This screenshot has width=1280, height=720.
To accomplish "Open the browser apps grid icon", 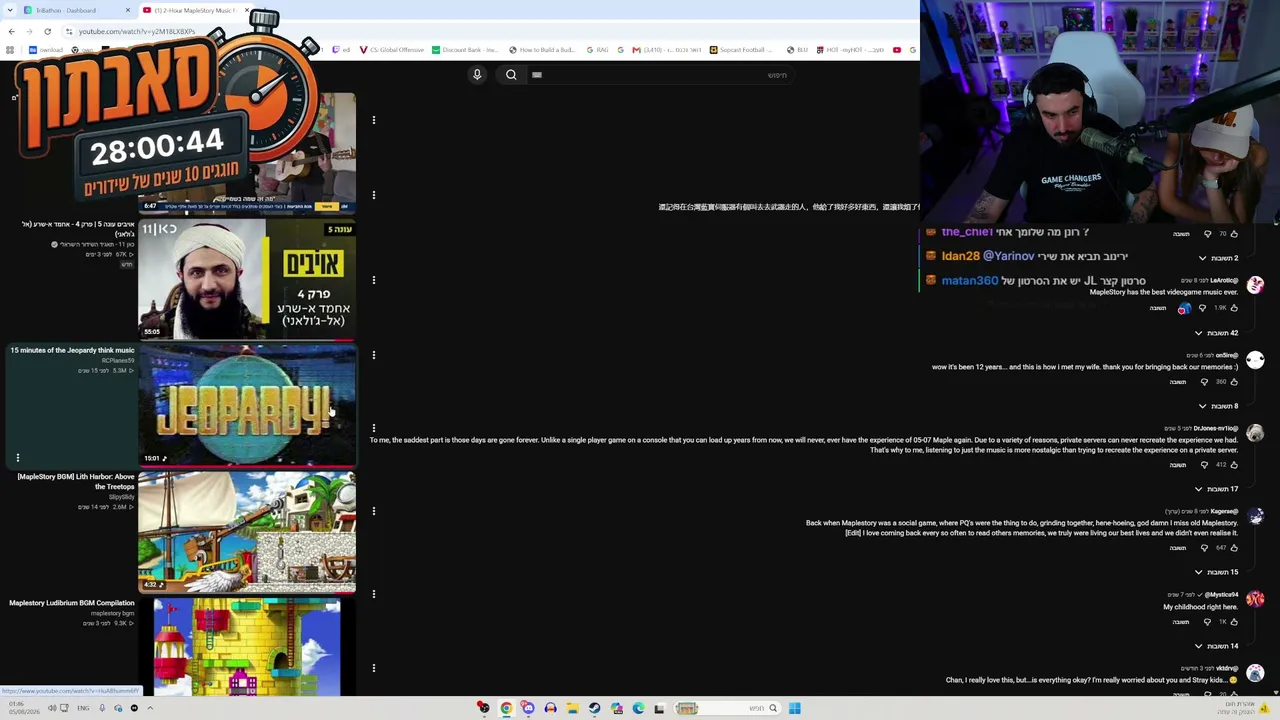I will [10, 49].
